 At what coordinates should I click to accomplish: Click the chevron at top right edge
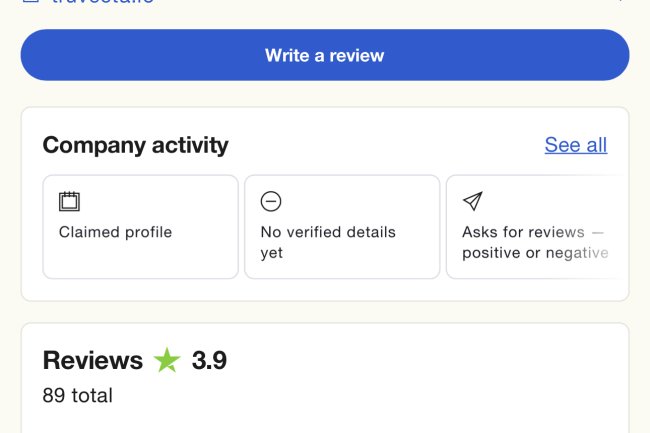(620, 2)
